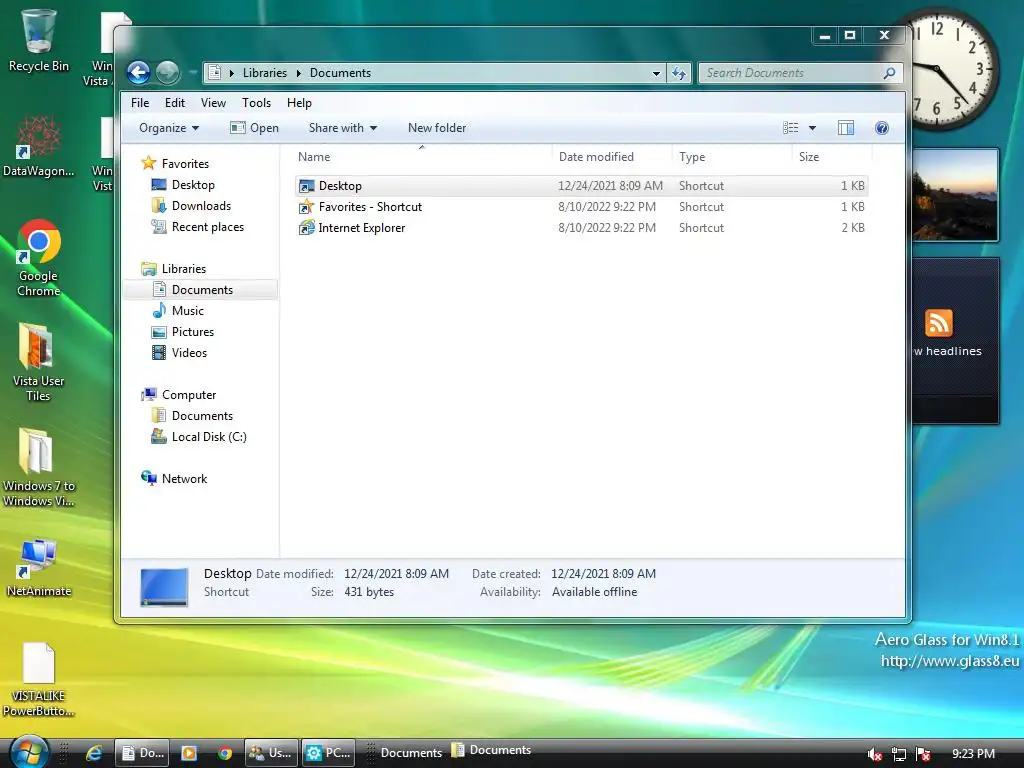Viewport: 1024px width, 768px height.
Task: Open the Organize dropdown
Action: pyautogui.click(x=168, y=128)
